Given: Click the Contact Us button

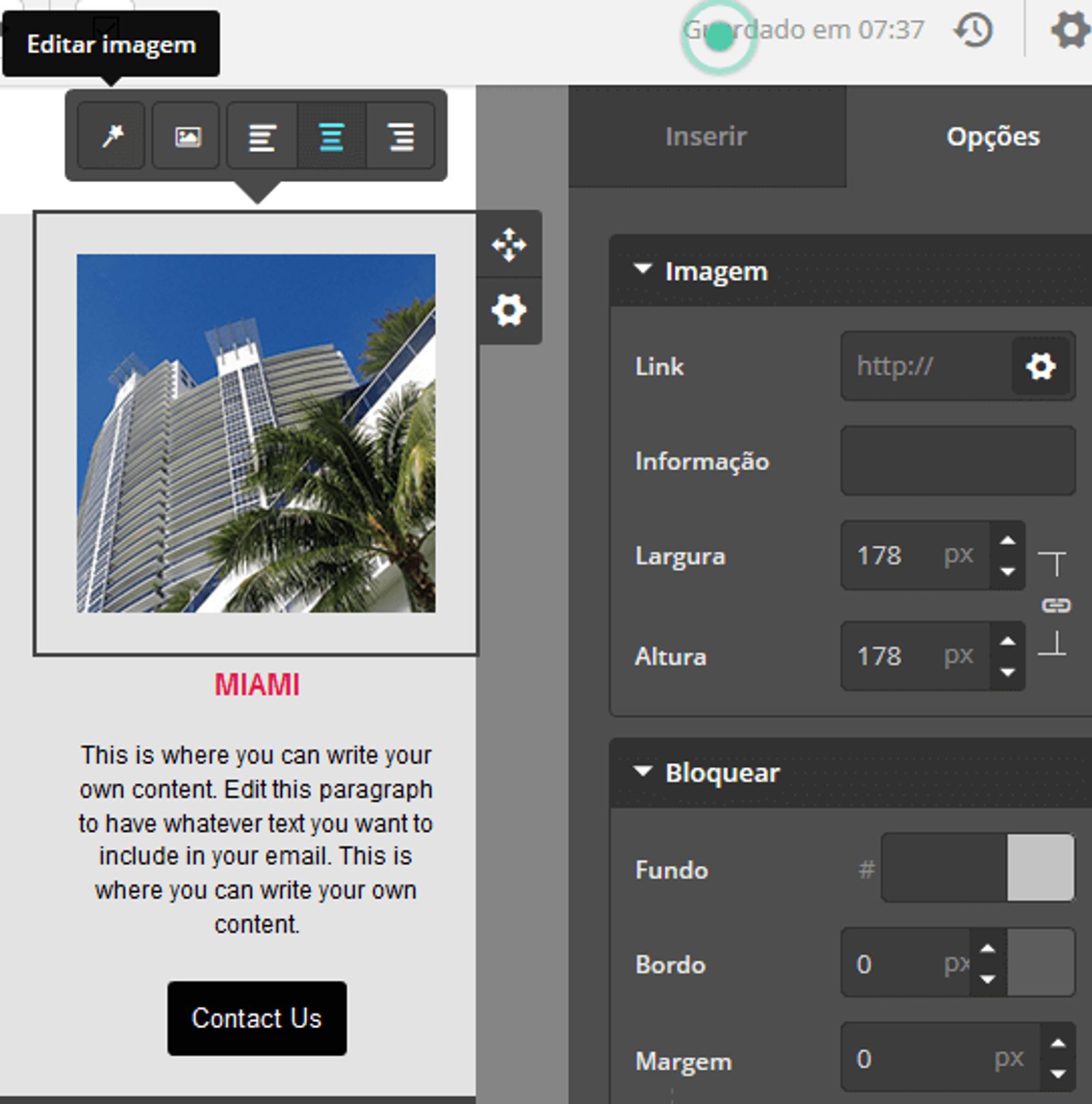Looking at the screenshot, I should 257,1018.
